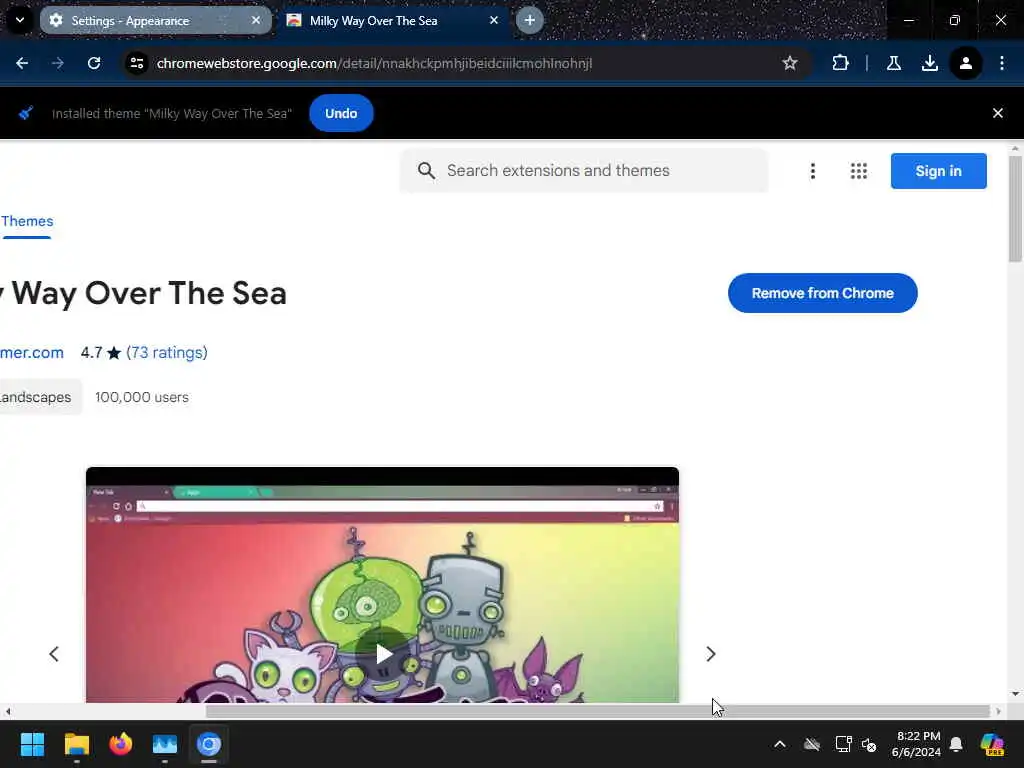Click the search magnifier icon
Image resolution: width=1024 pixels, height=768 pixels.
click(x=426, y=171)
